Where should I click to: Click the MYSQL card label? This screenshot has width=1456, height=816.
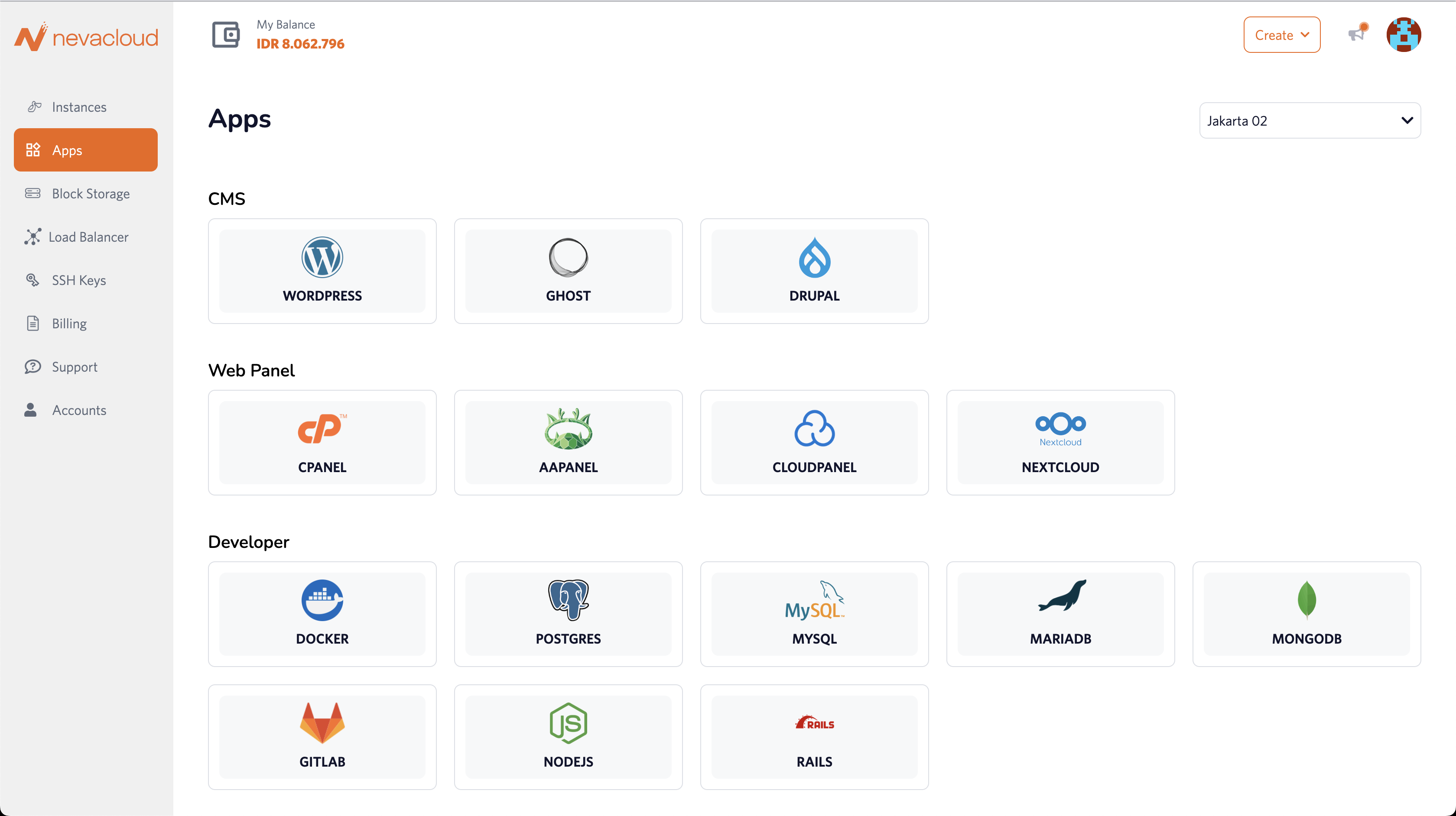(815, 638)
